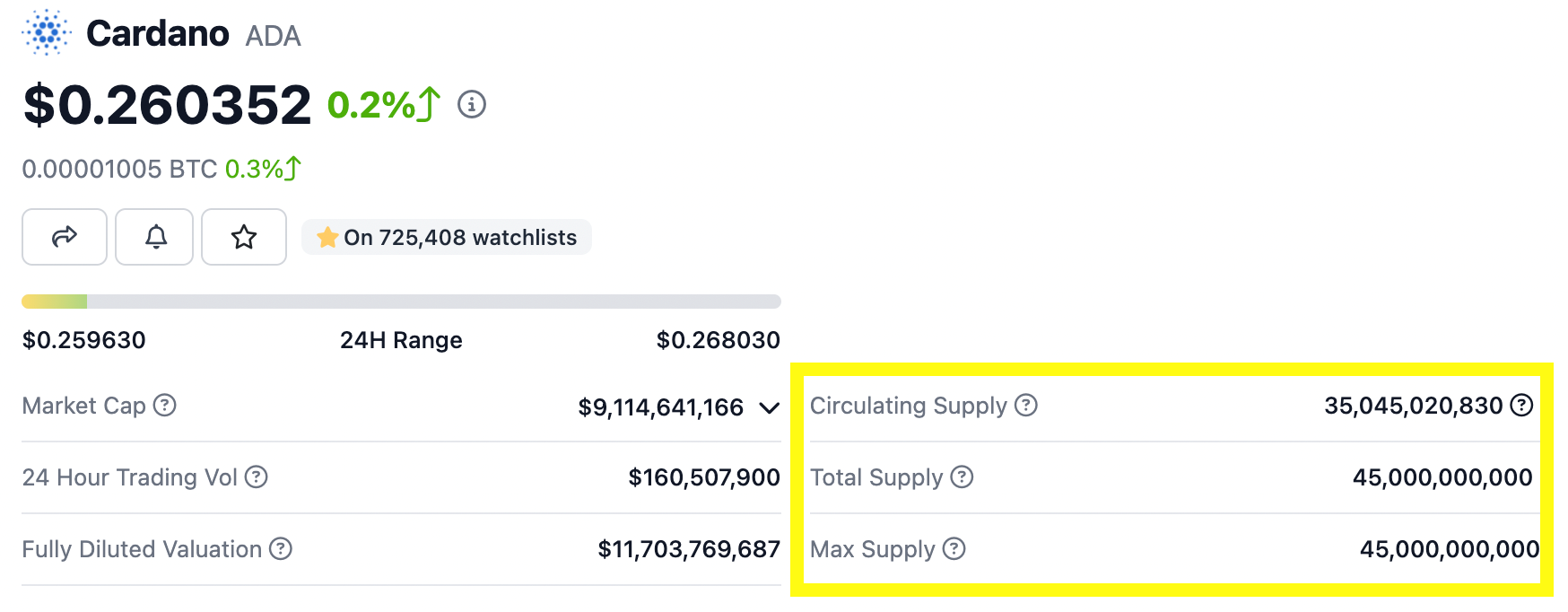Click the Fully Diluted Valuation help icon
Viewport: 1568px width, 612px height.
click(281, 549)
